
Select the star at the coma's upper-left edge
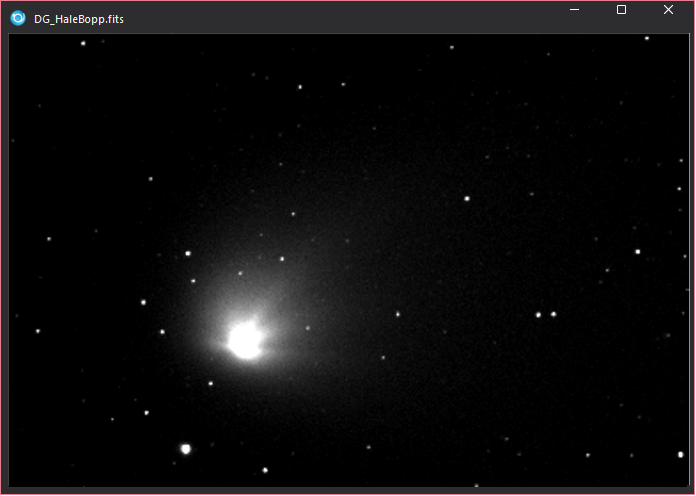coord(187,254)
